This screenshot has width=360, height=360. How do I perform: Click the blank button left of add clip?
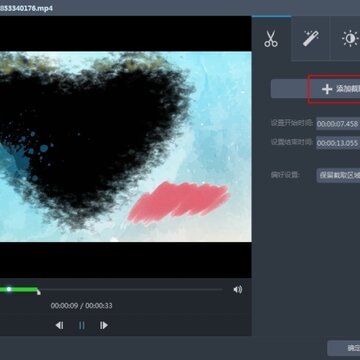(289, 89)
